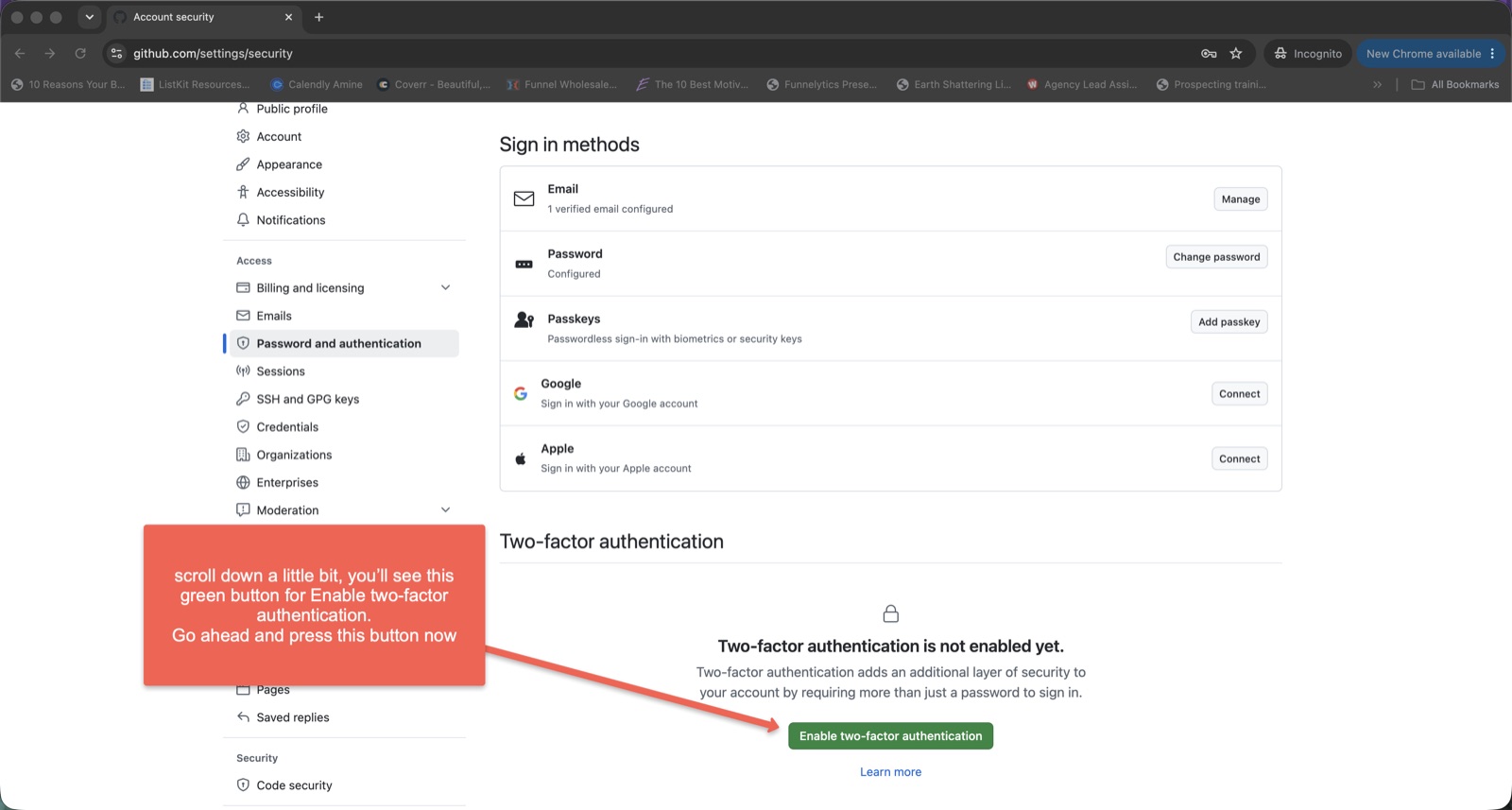Open the Learn more link
The width and height of the screenshot is (1512, 810).
[x=890, y=772]
